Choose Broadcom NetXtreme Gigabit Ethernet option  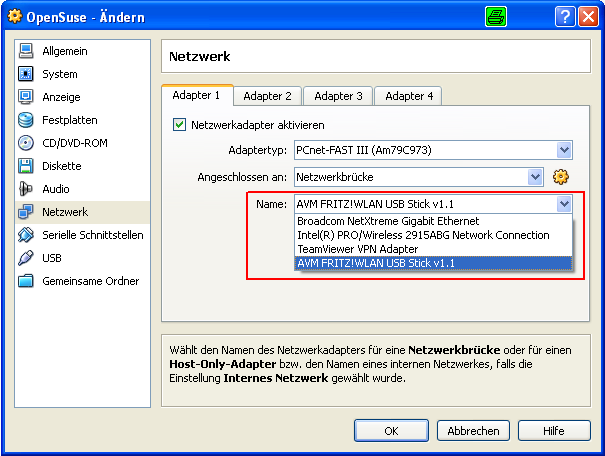pyautogui.click(x=388, y=221)
